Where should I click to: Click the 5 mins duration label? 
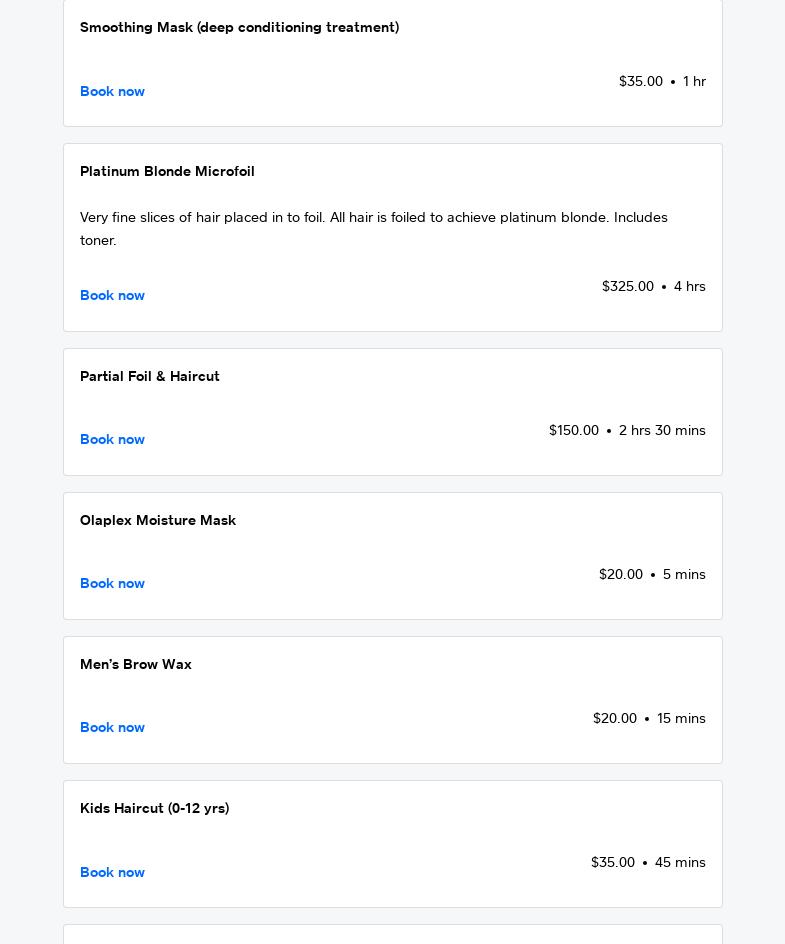(684, 574)
